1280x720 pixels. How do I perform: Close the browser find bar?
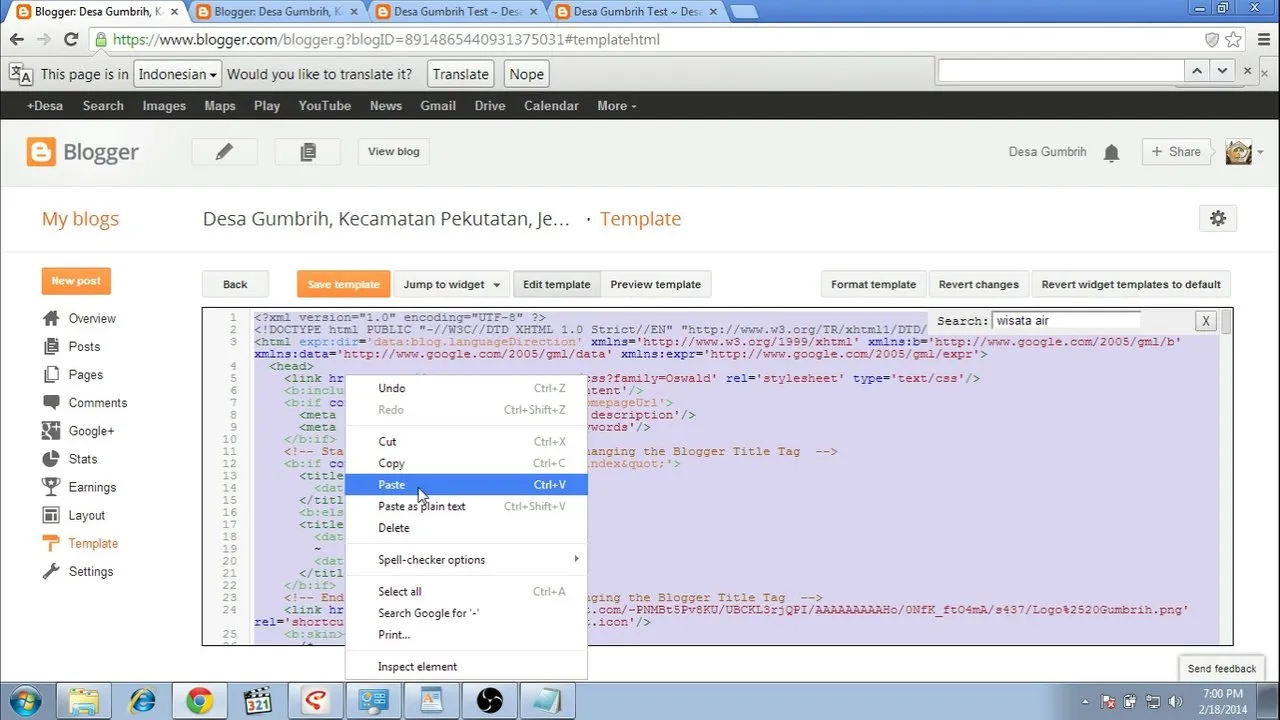click(x=1247, y=71)
